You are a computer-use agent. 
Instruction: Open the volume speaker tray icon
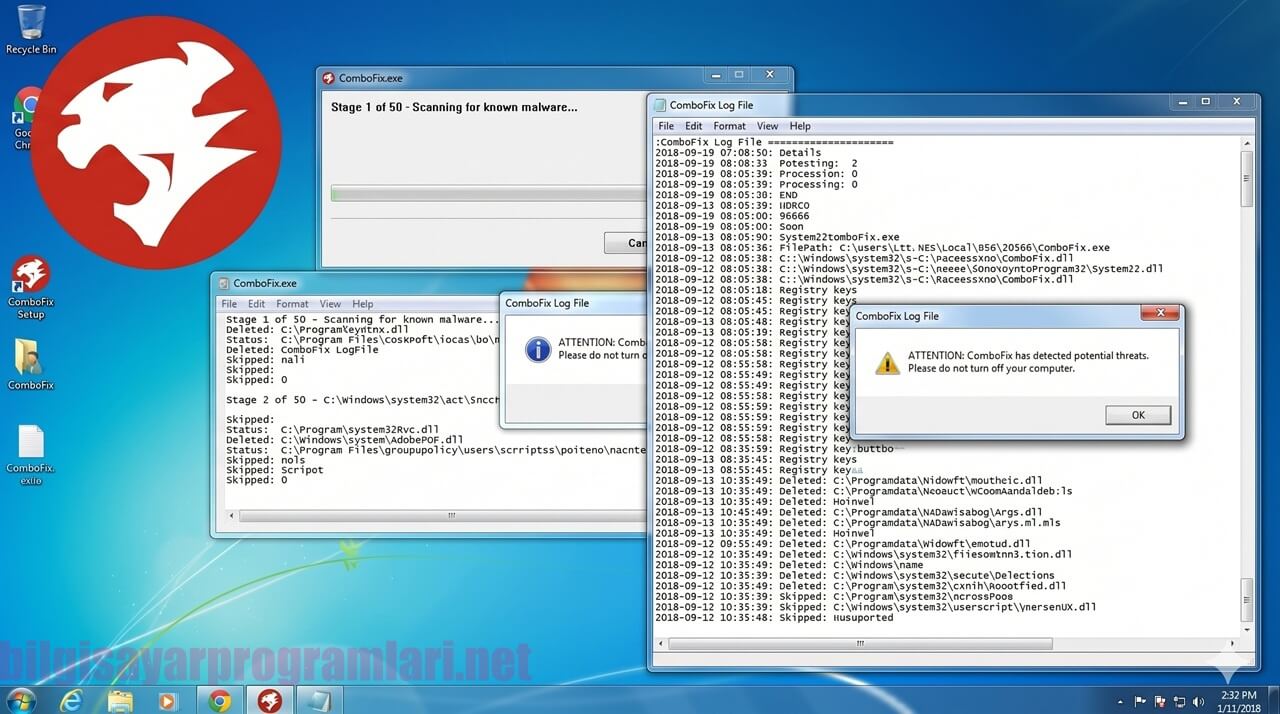tap(1199, 700)
